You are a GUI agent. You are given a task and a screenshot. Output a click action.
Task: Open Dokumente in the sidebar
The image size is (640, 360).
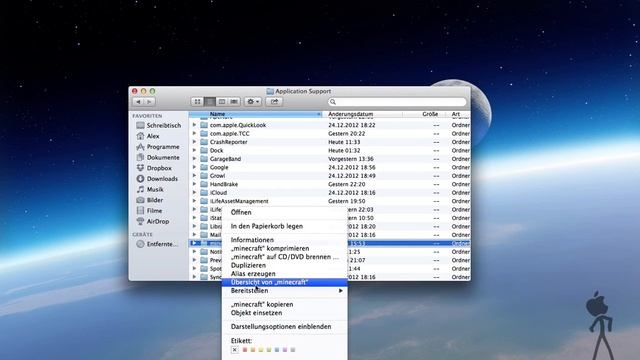[158, 157]
